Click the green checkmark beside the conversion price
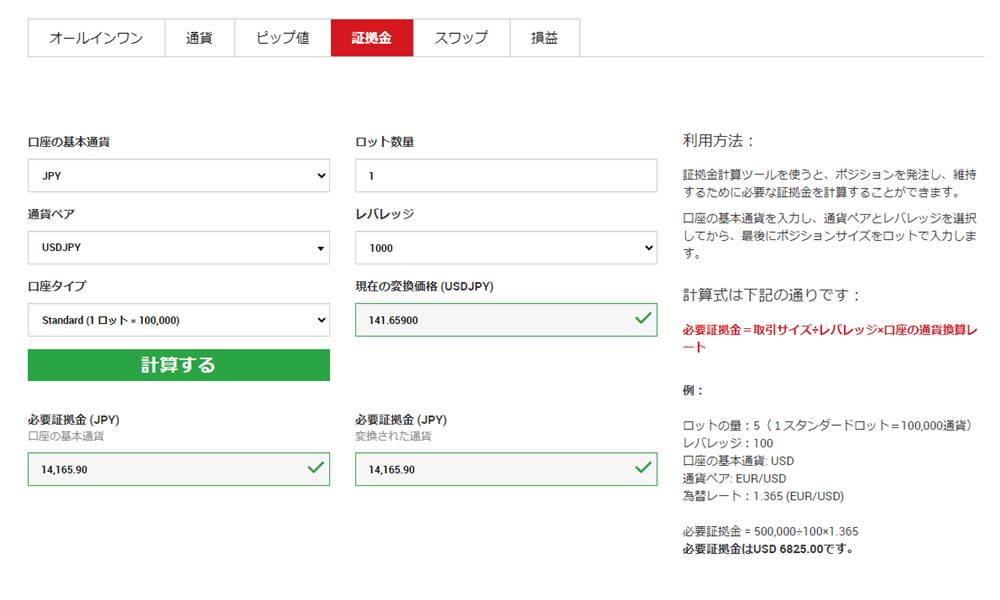This screenshot has width=1000, height=600. click(x=644, y=318)
